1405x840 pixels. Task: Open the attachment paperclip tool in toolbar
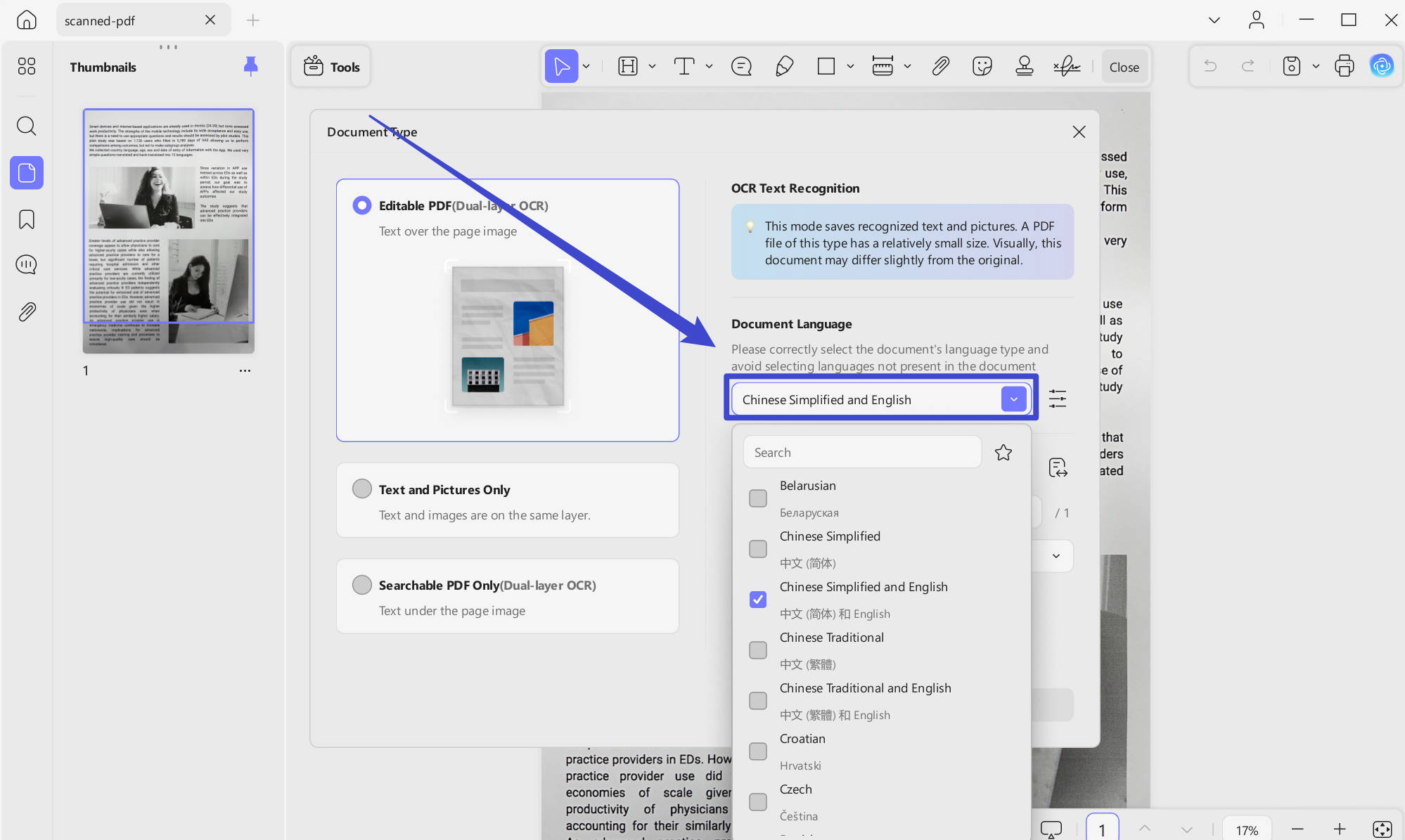[x=940, y=67]
